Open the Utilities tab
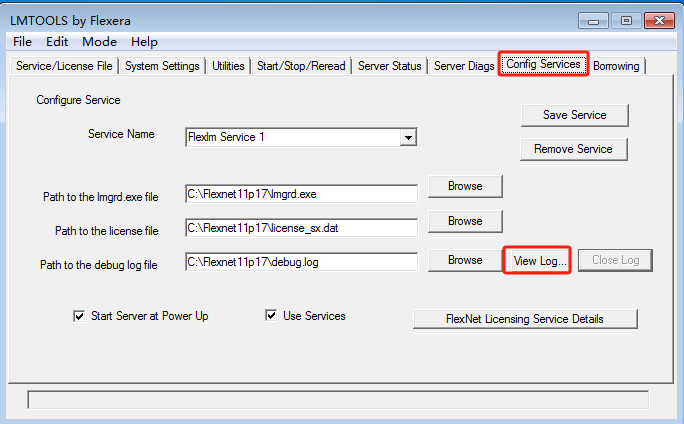 point(228,66)
